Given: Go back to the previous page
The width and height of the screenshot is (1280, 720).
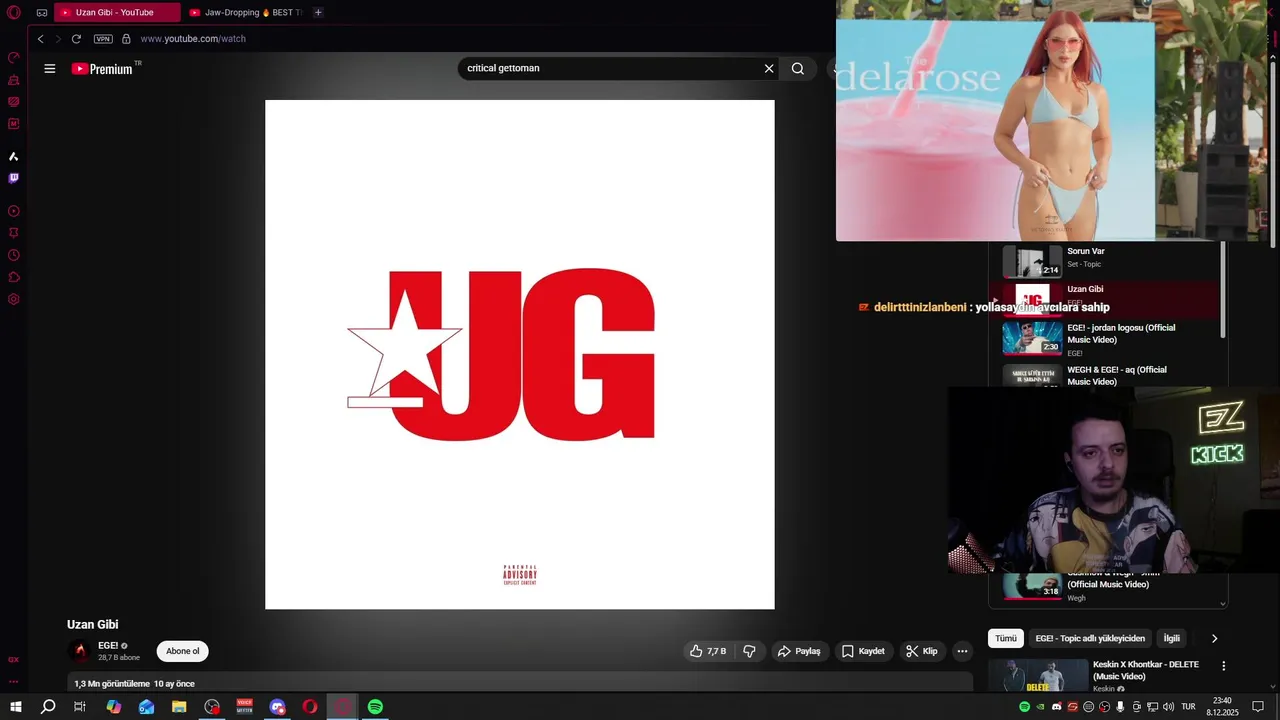Looking at the screenshot, I should pos(40,39).
